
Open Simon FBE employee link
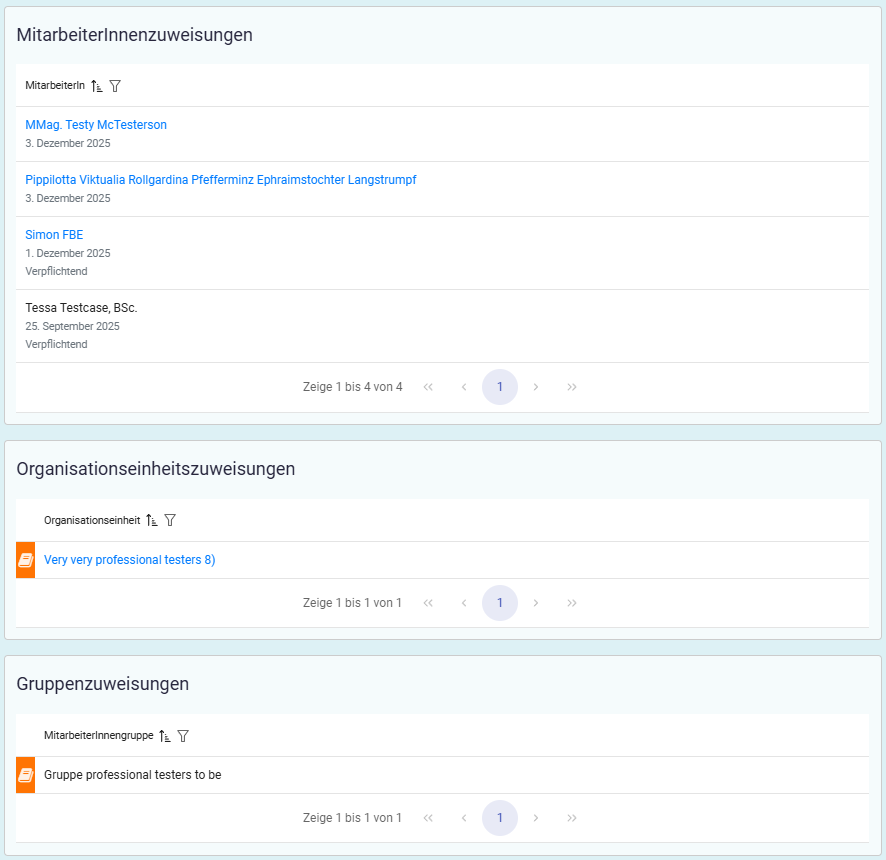(x=54, y=235)
